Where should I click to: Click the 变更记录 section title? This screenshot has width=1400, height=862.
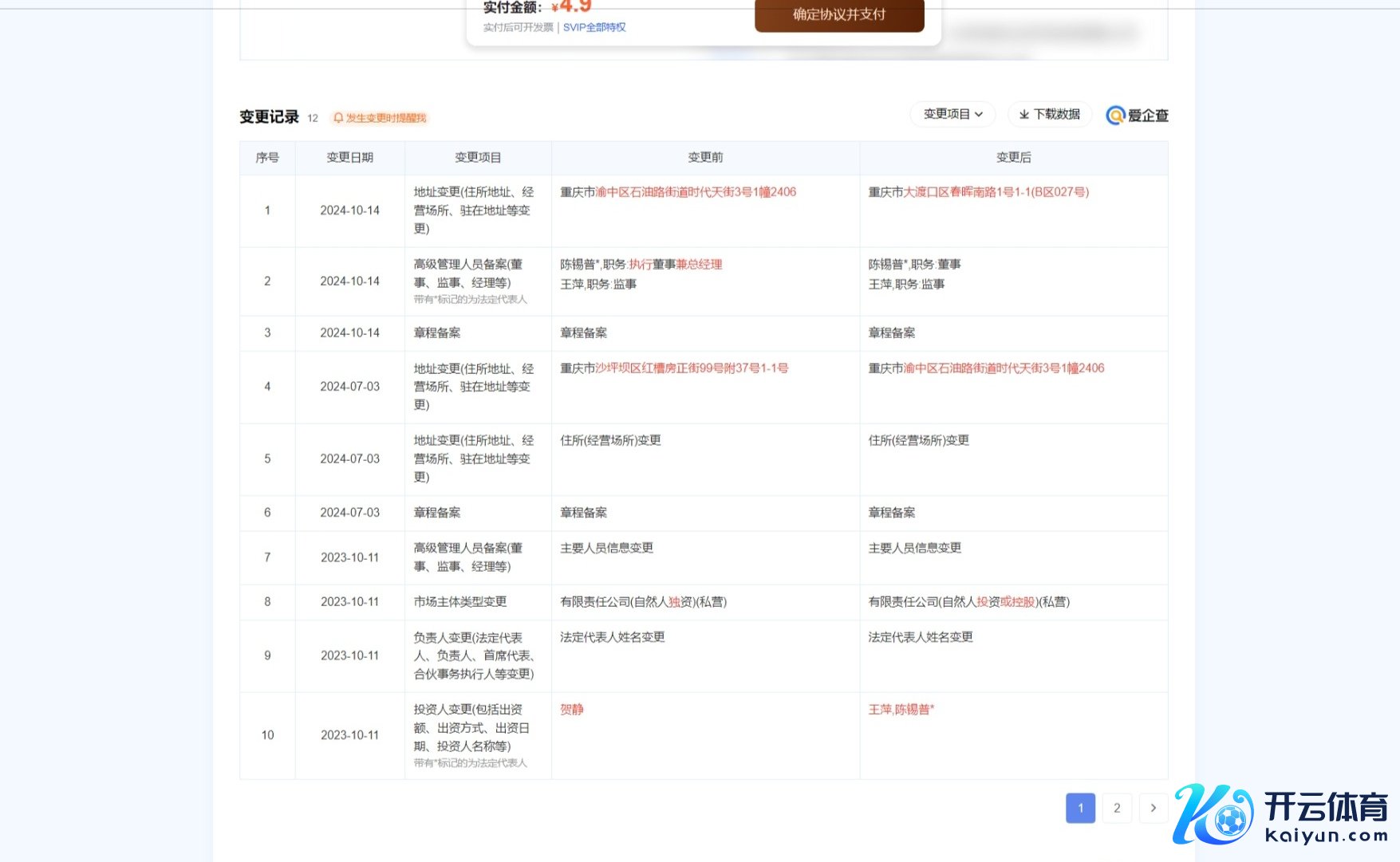pyautogui.click(x=269, y=117)
